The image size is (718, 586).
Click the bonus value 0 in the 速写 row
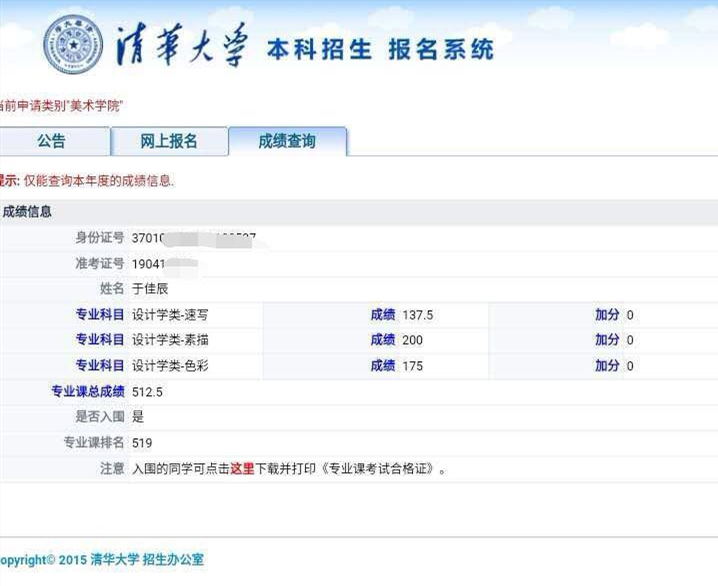(x=630, y=315)
